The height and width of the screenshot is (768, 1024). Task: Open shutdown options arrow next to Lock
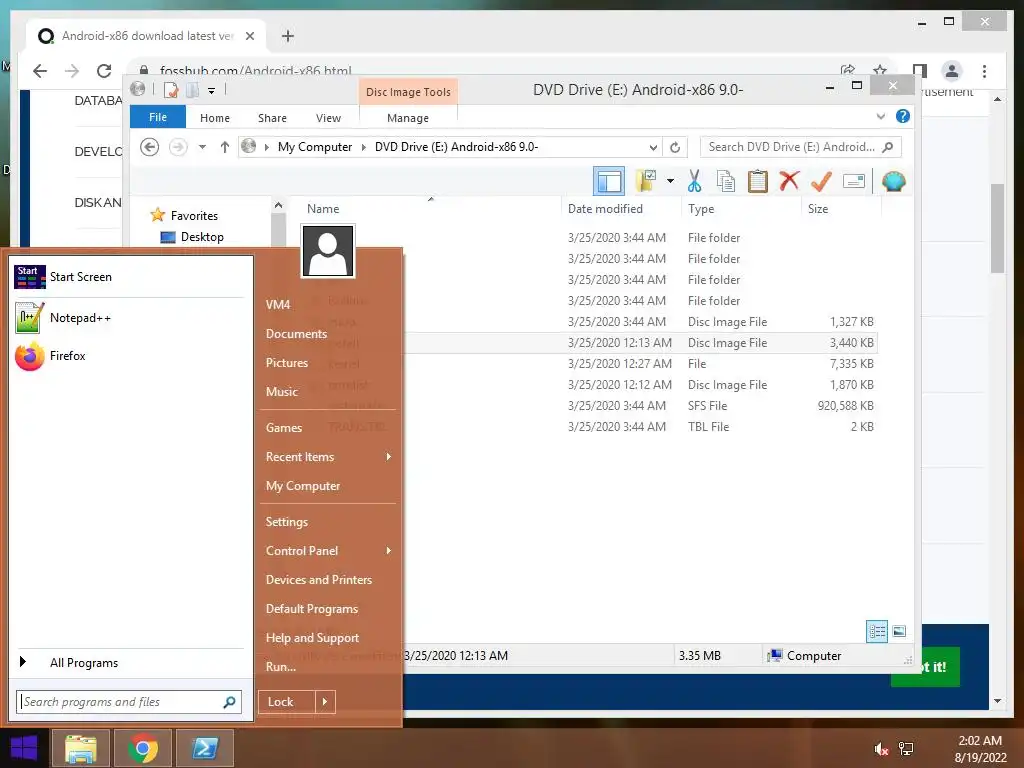tap(325, 702)
